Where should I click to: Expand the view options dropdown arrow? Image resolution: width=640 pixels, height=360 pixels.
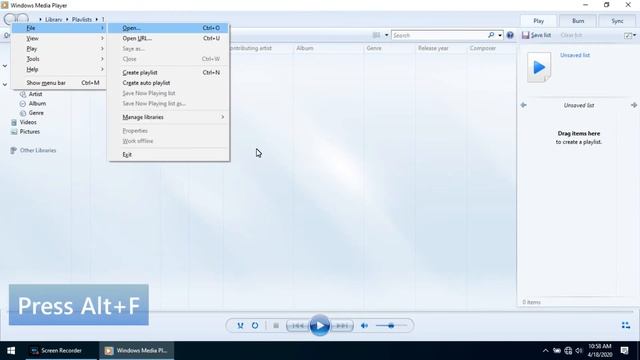point(386,35)
